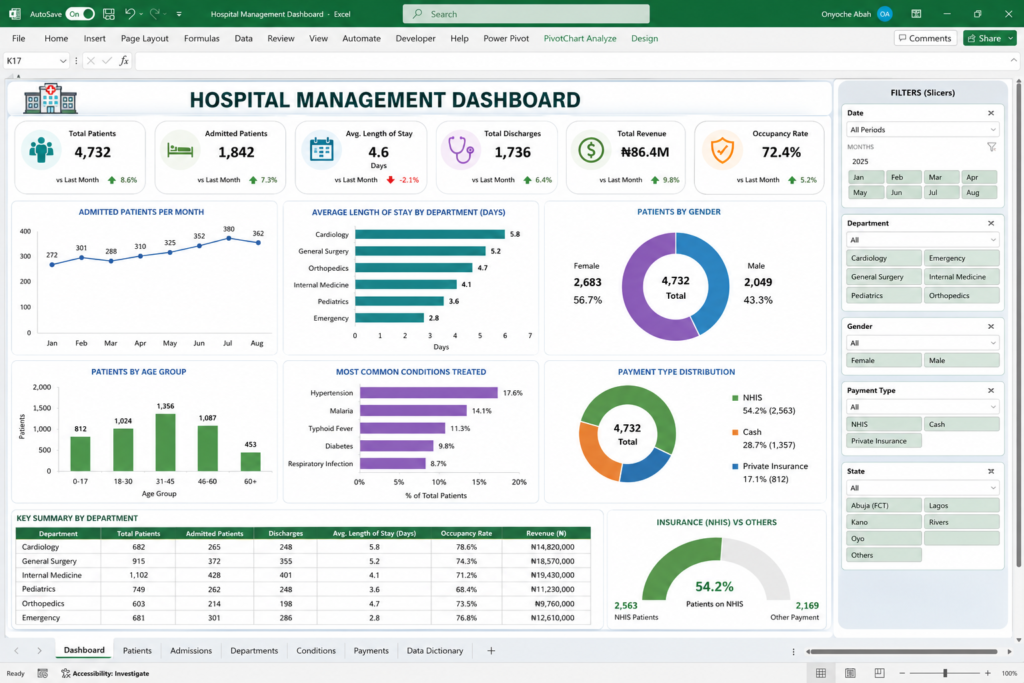
Task: Add a new sheet with plus icon
Action: tap(491, 650)
